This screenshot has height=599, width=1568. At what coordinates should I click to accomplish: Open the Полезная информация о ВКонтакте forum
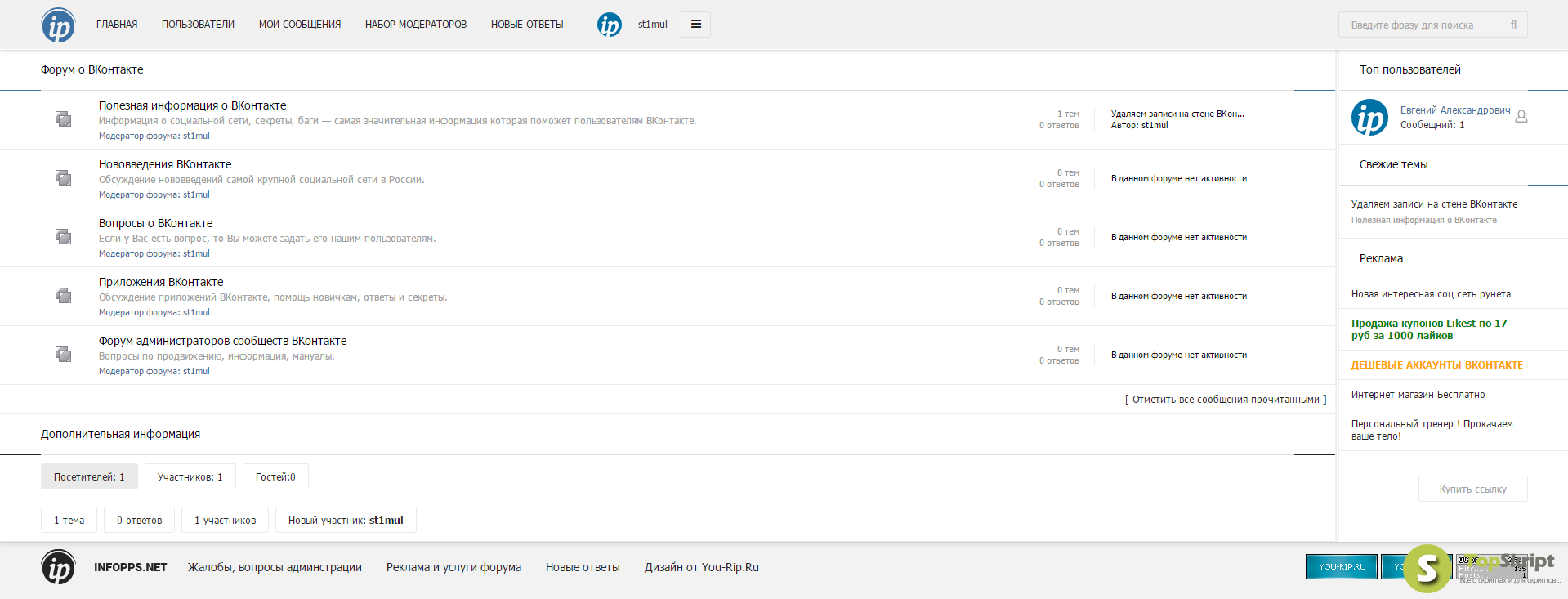(193, 105)
